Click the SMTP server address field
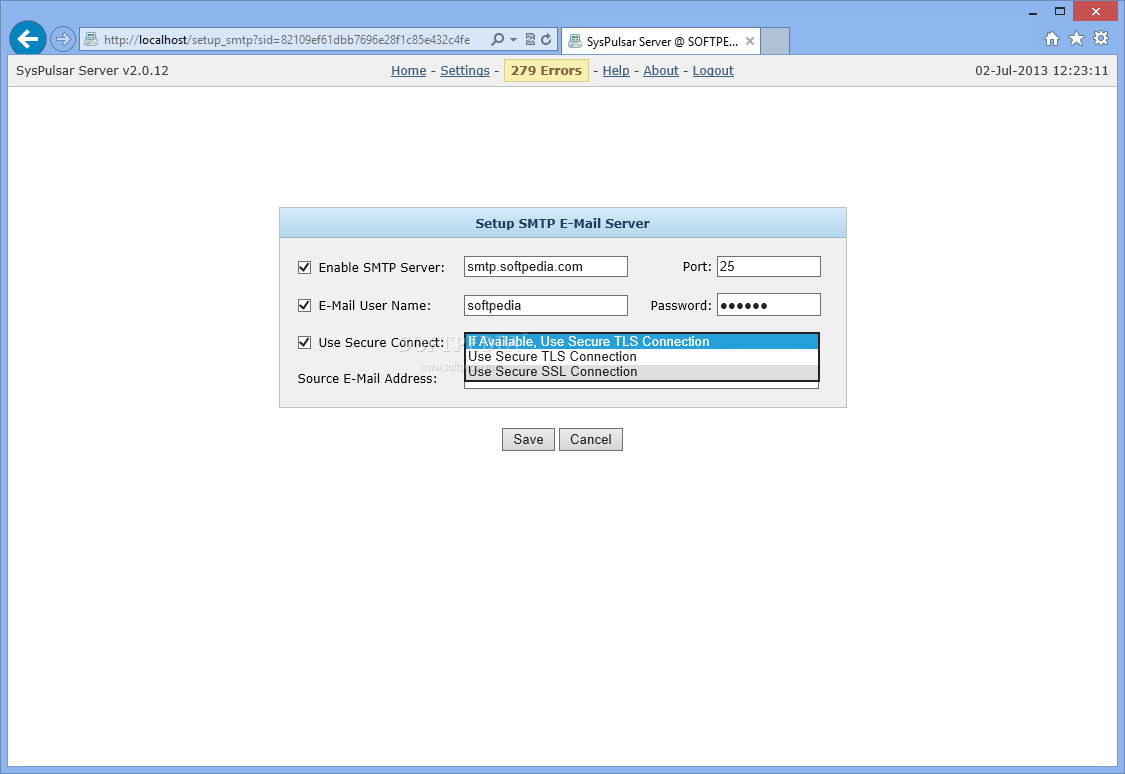This screenshot has width=1125, height=774. [545, 267]
